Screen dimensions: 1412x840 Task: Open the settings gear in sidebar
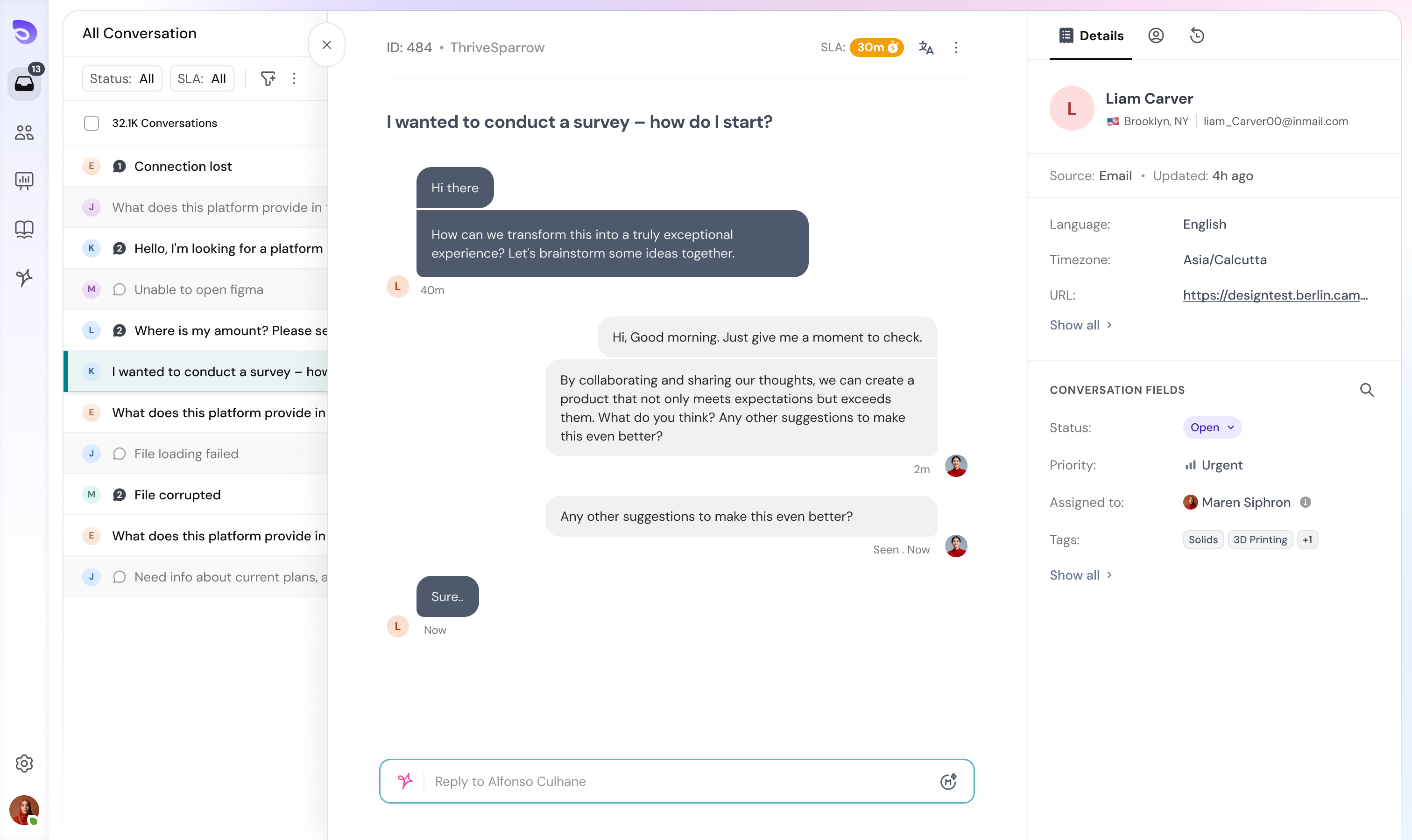tap(24, 763)
